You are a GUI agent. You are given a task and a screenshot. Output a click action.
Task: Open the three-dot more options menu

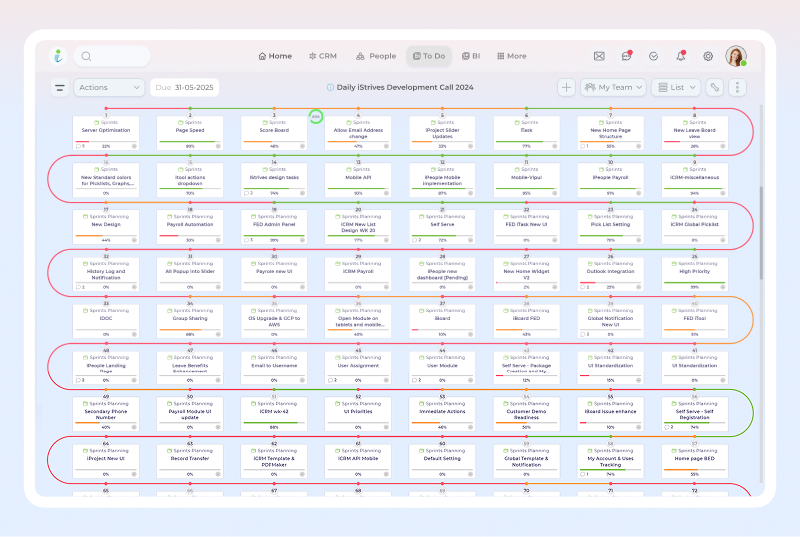[x=738, y=88]
